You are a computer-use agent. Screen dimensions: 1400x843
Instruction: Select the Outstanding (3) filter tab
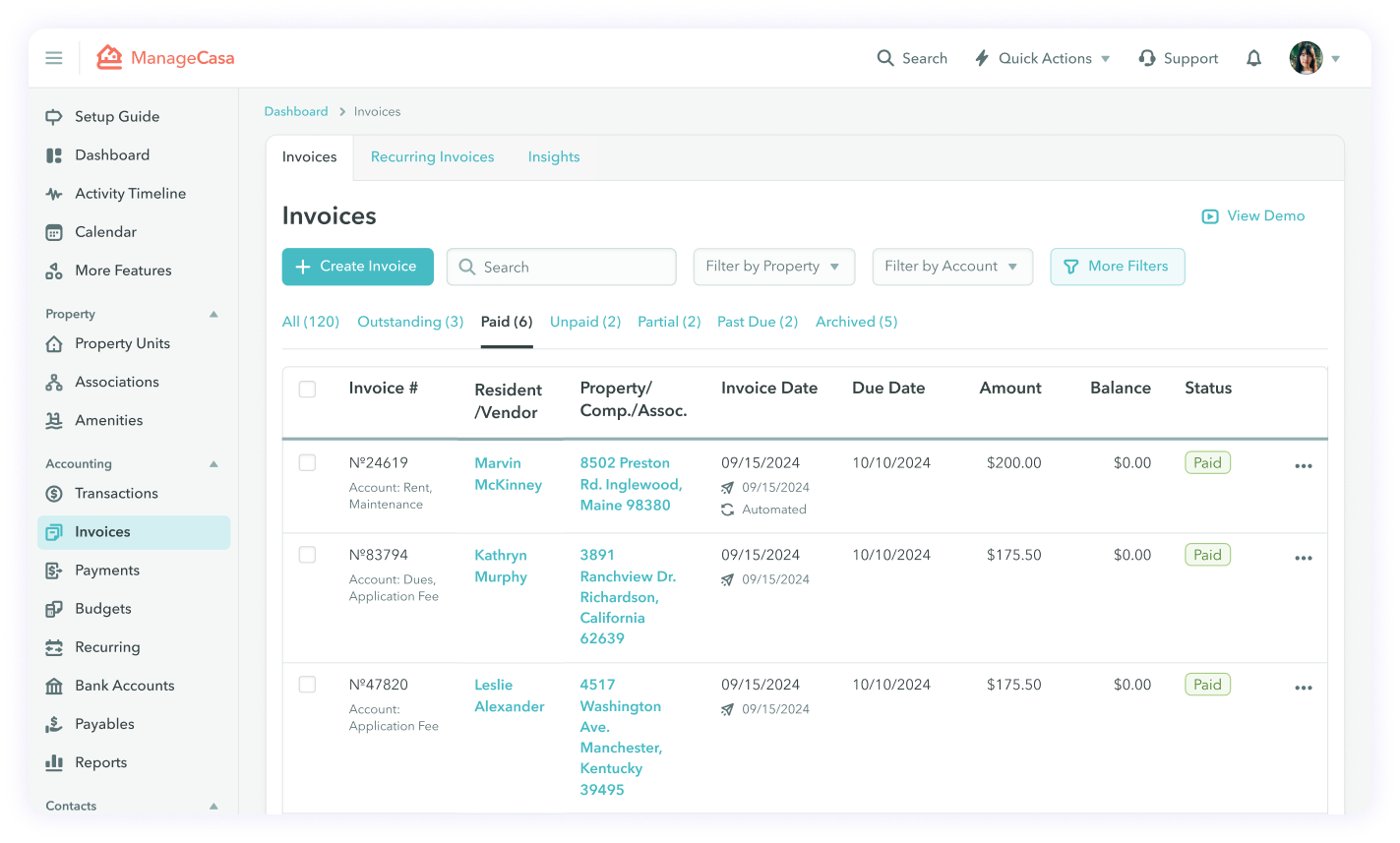coord(410,322)
